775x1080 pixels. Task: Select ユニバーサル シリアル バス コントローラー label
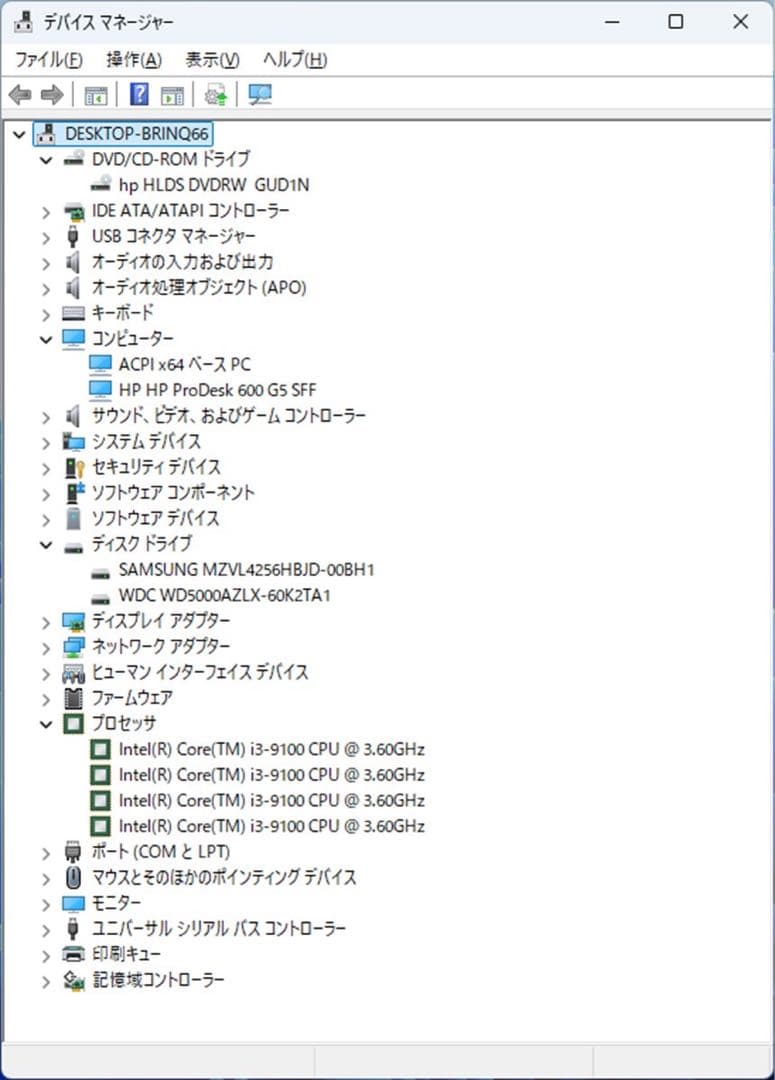click(x=219, y=928)
